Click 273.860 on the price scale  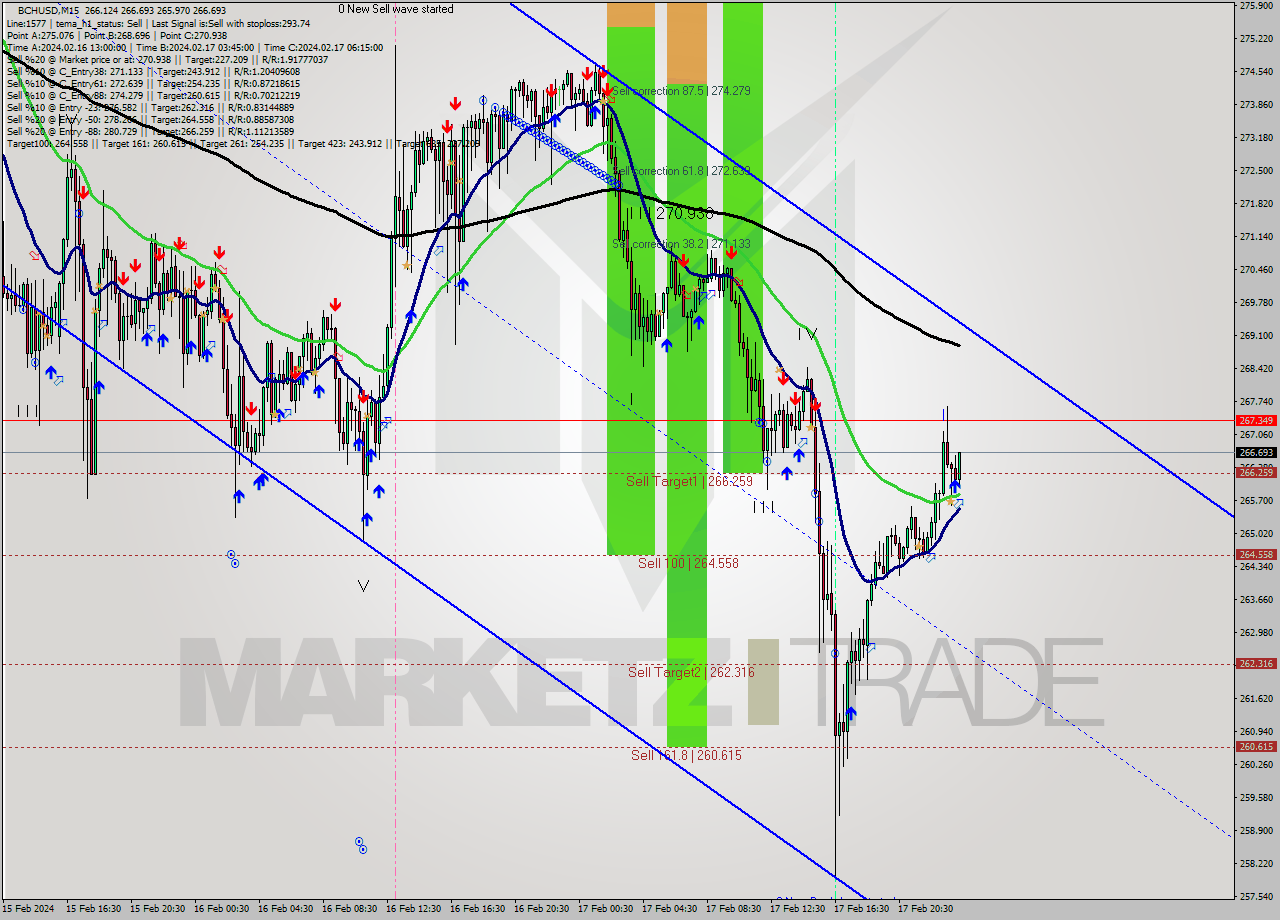pyautogui.click(x=1256, y=105)
